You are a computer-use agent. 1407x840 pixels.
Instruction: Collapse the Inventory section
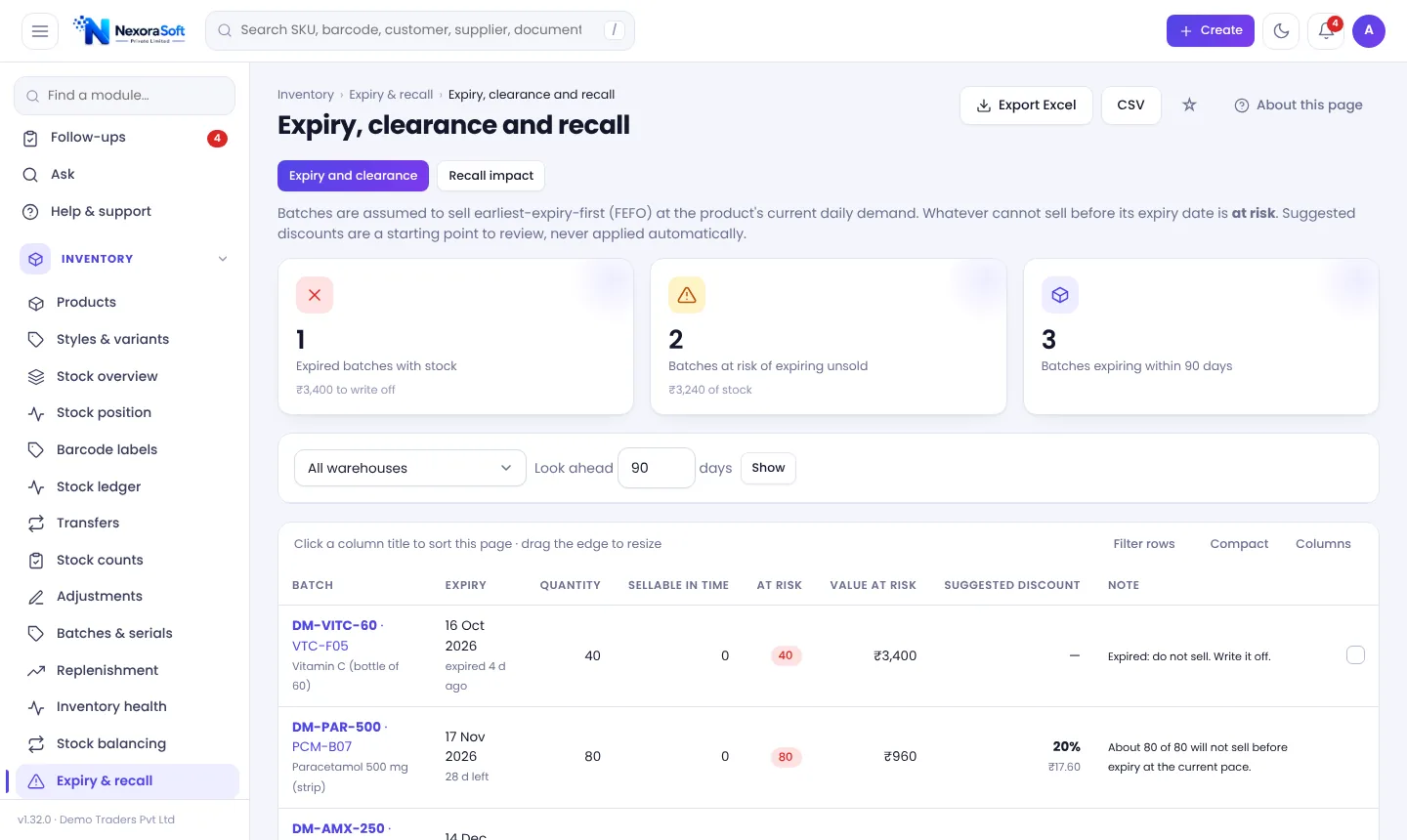tap(124, 259)
